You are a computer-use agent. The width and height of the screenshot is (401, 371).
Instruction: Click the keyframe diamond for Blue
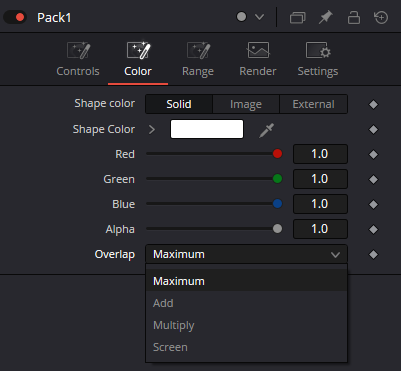(373, 204)
